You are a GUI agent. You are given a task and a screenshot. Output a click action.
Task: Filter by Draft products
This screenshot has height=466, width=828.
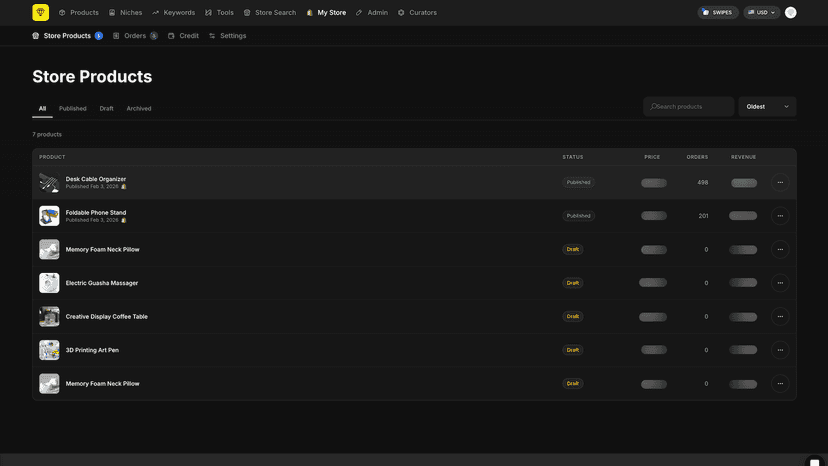pyautogui.click(x=106, y=108)
